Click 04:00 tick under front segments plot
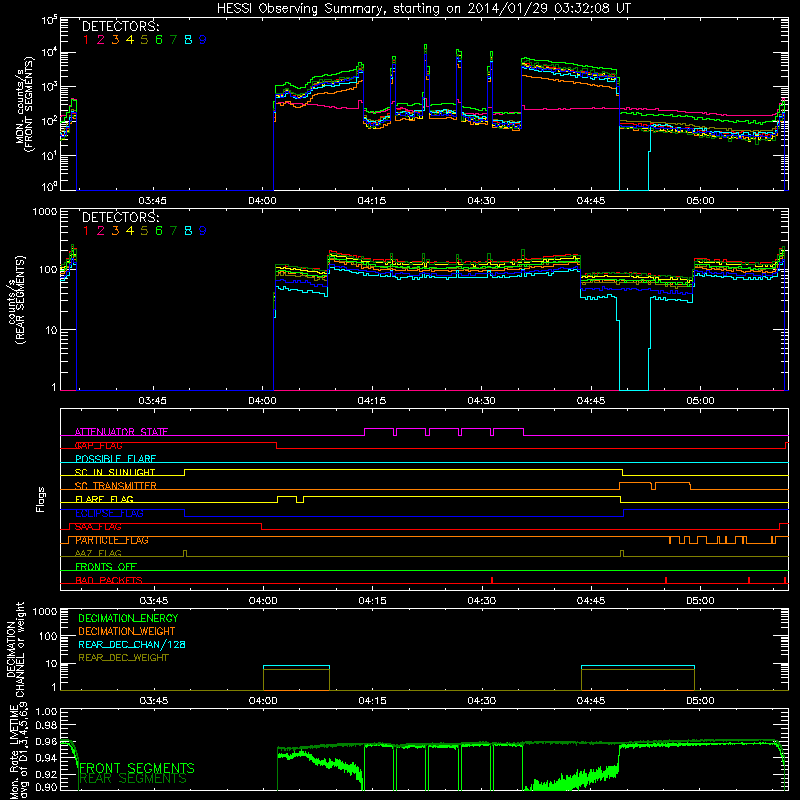The height and width of the screenshot is (800, 800). click(262, 201)
